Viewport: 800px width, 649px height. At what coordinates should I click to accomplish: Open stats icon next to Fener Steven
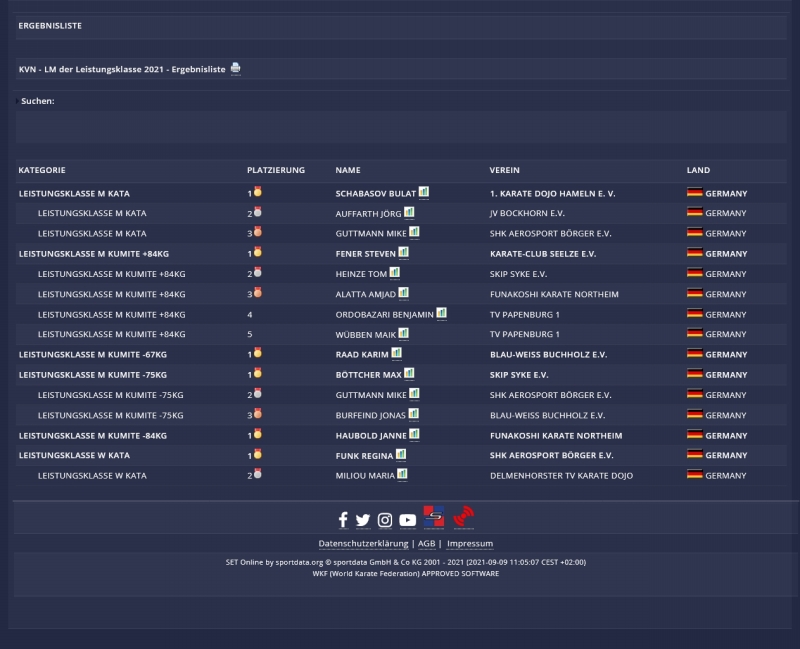pyautogui.click(x=403, y=253)
